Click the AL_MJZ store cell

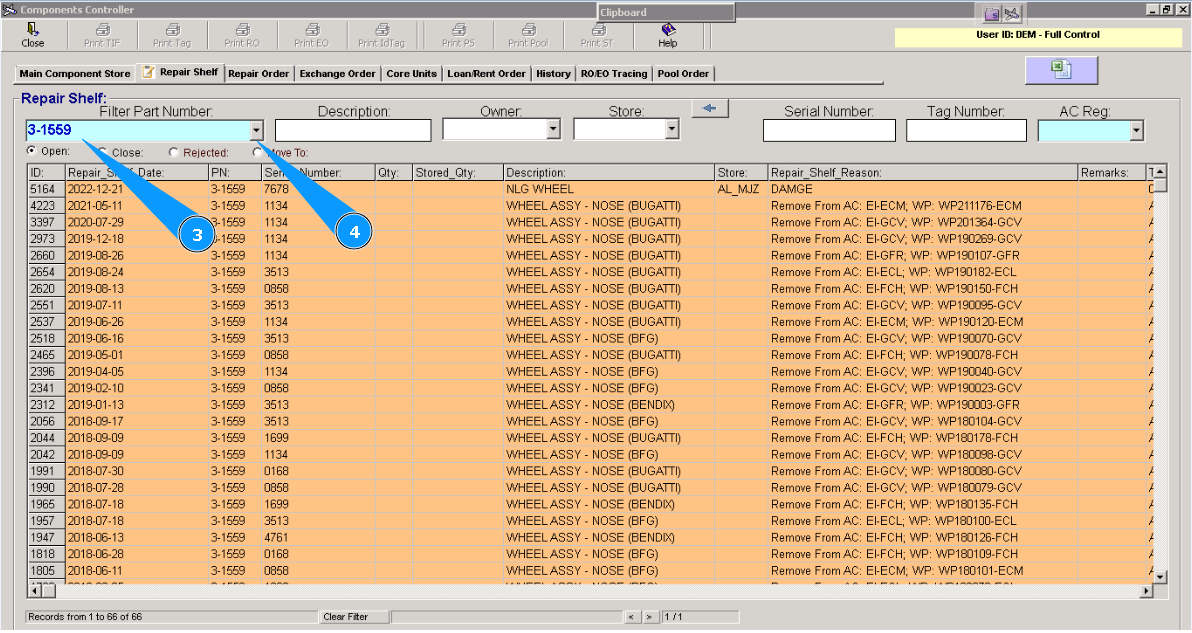click(x=740, y=189)
